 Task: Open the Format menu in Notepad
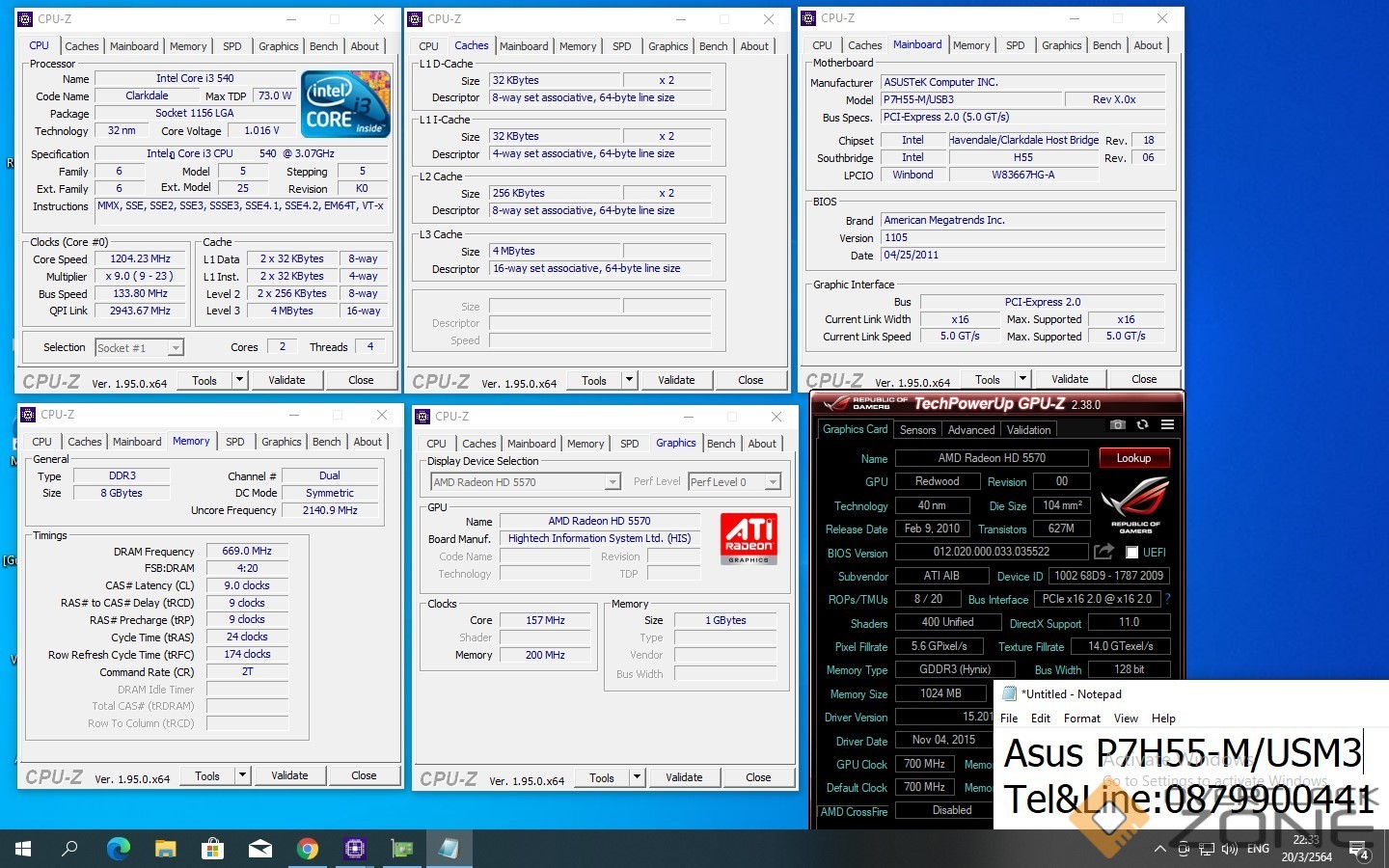click(1081, 719)
